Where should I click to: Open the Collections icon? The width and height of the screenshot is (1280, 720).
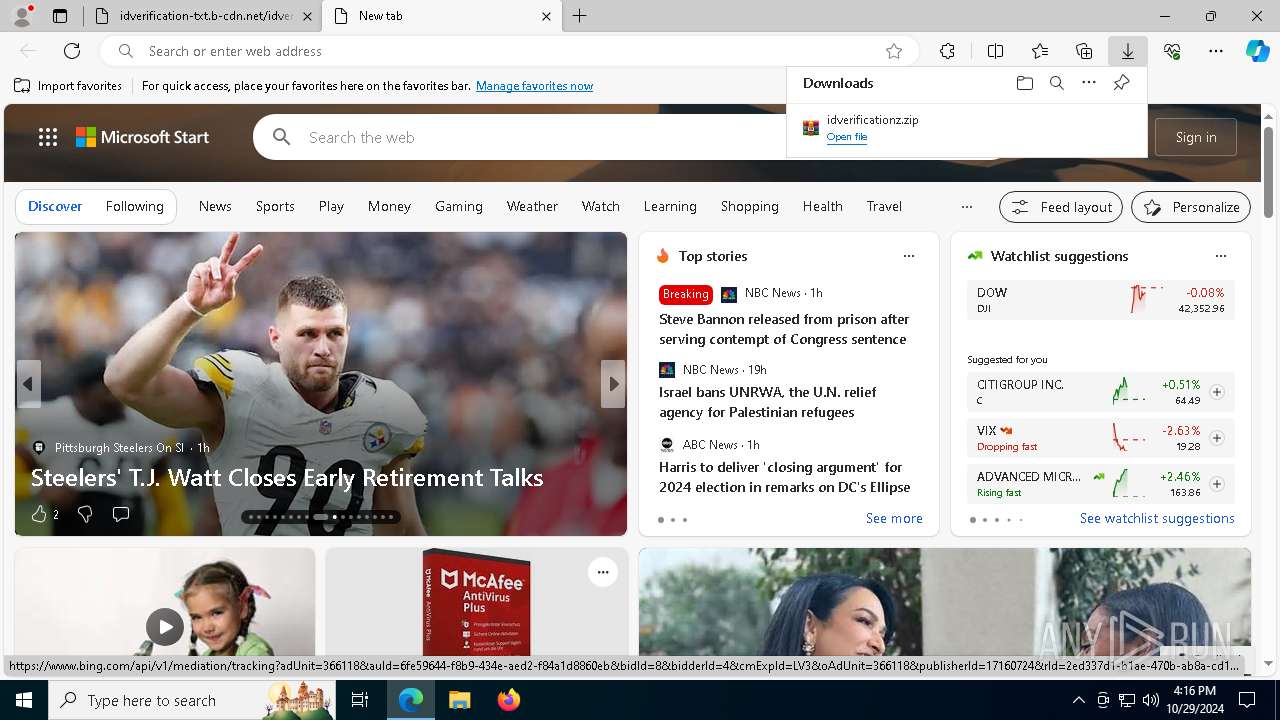pos(1084,51)
